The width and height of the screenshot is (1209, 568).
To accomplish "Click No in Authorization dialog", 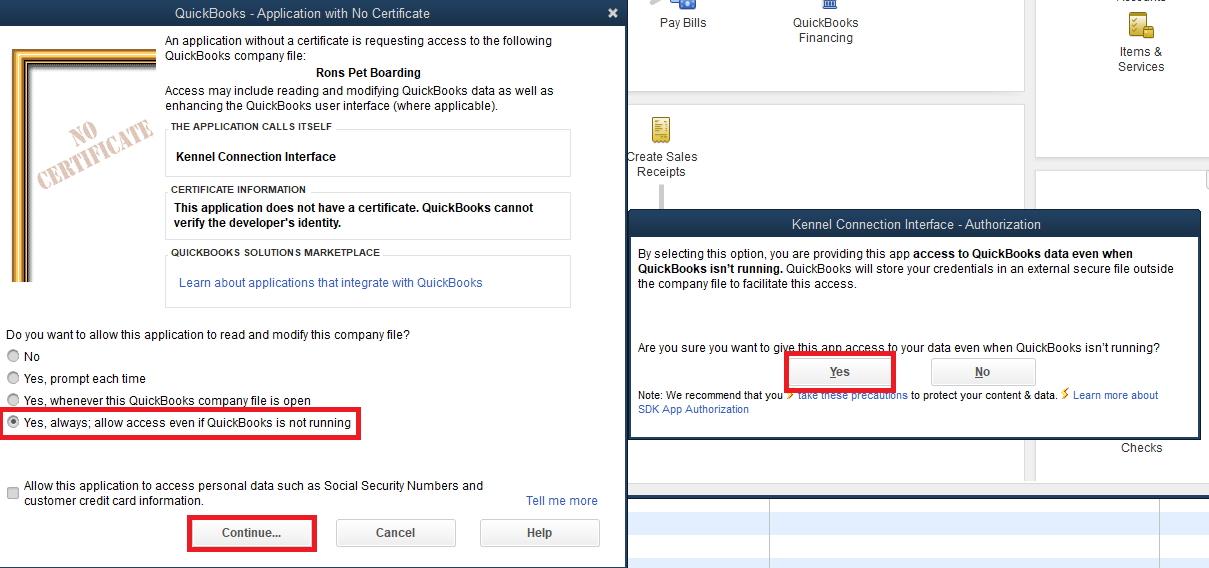I will (983, 372).
